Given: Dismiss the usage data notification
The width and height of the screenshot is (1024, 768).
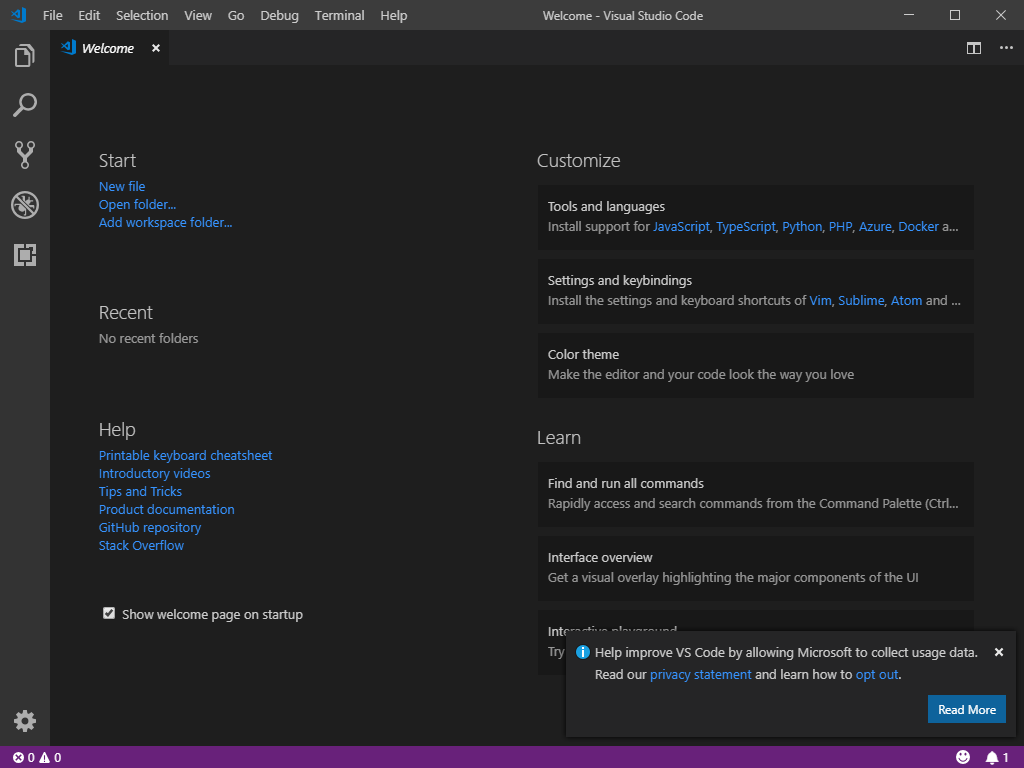Looking at the screenshot, I should (x=999, y=652).
